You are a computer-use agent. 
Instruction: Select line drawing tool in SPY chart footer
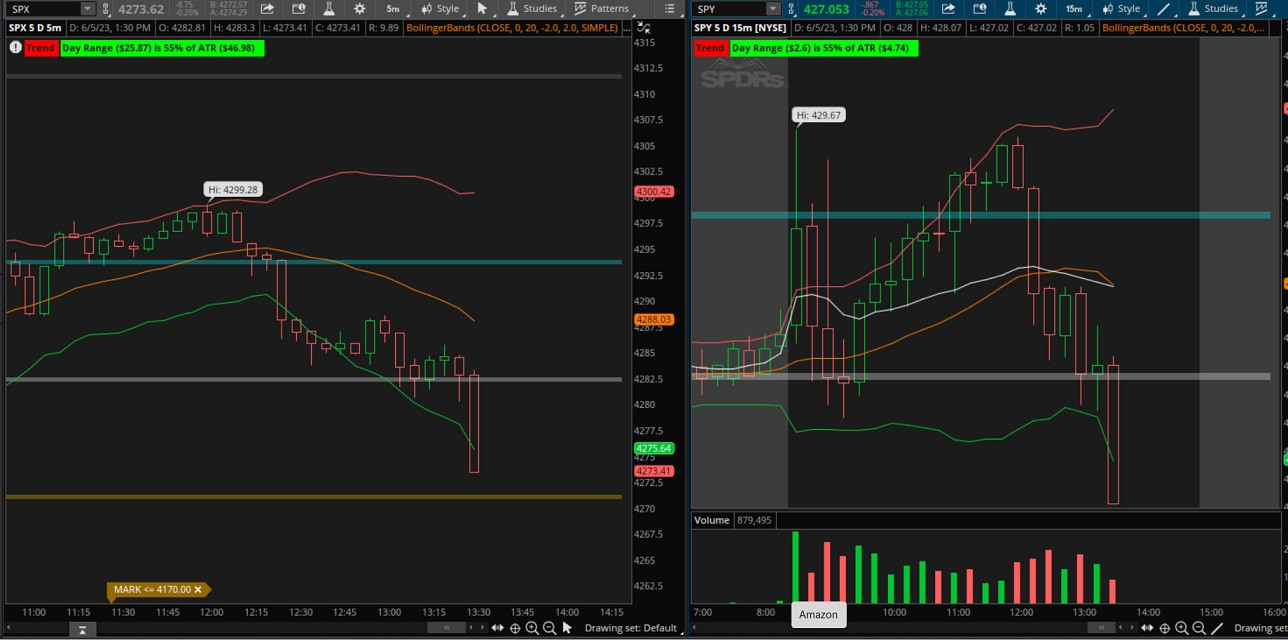pyautogui.click(x=1217, y=628)
